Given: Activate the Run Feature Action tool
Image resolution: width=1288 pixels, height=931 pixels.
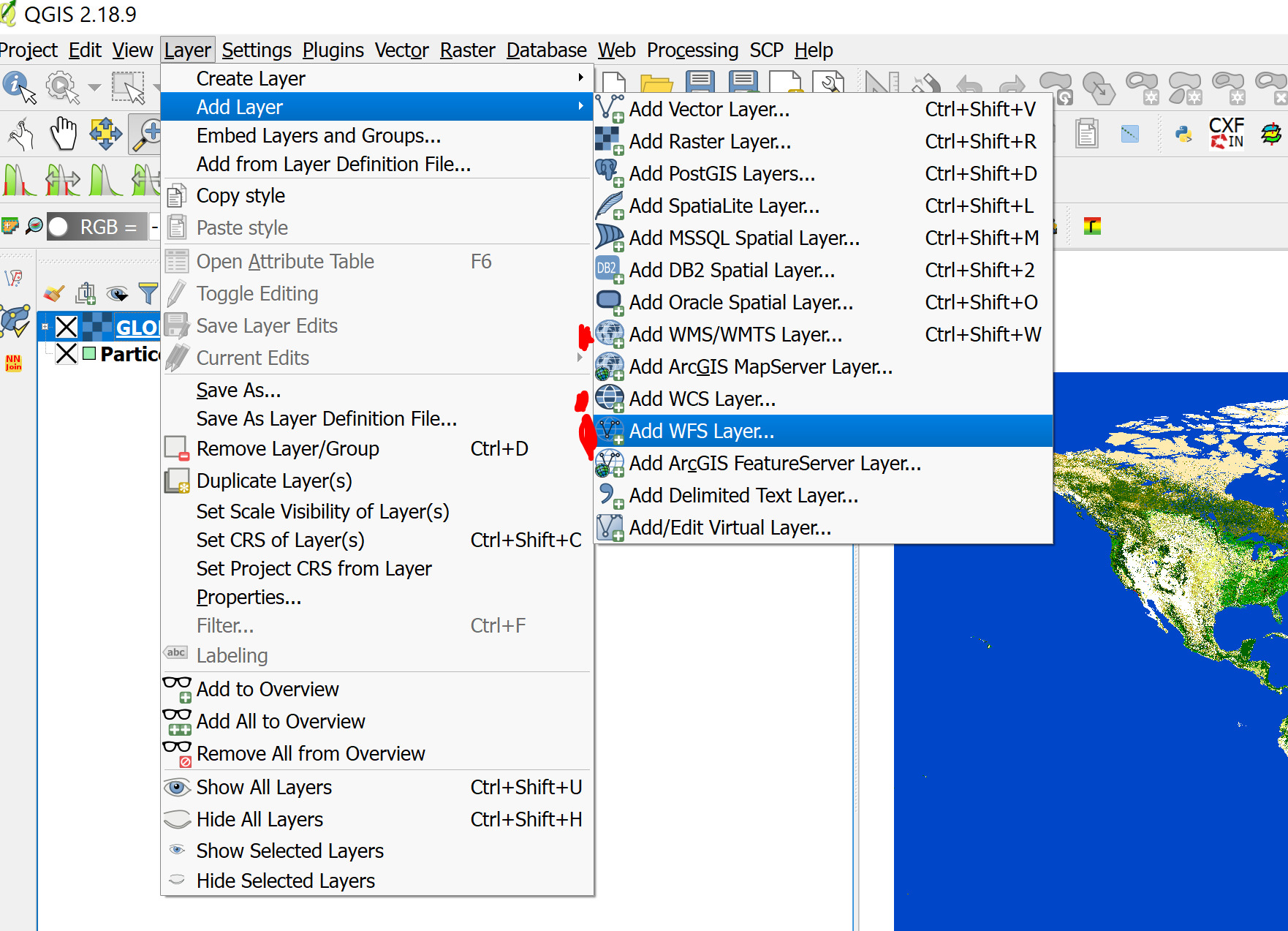Looking at the screenshot, I should [x=62, y=87].
